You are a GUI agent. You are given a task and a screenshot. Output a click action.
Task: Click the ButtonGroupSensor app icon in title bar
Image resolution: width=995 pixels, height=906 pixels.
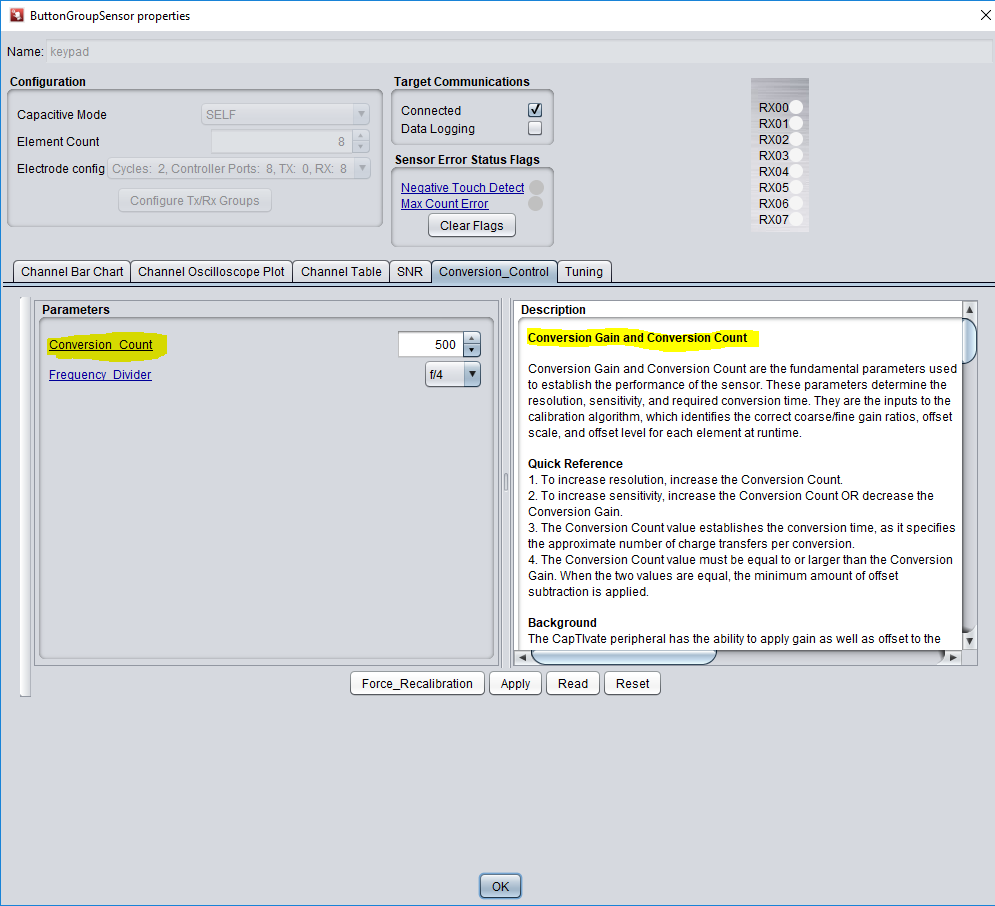[16, 15]
